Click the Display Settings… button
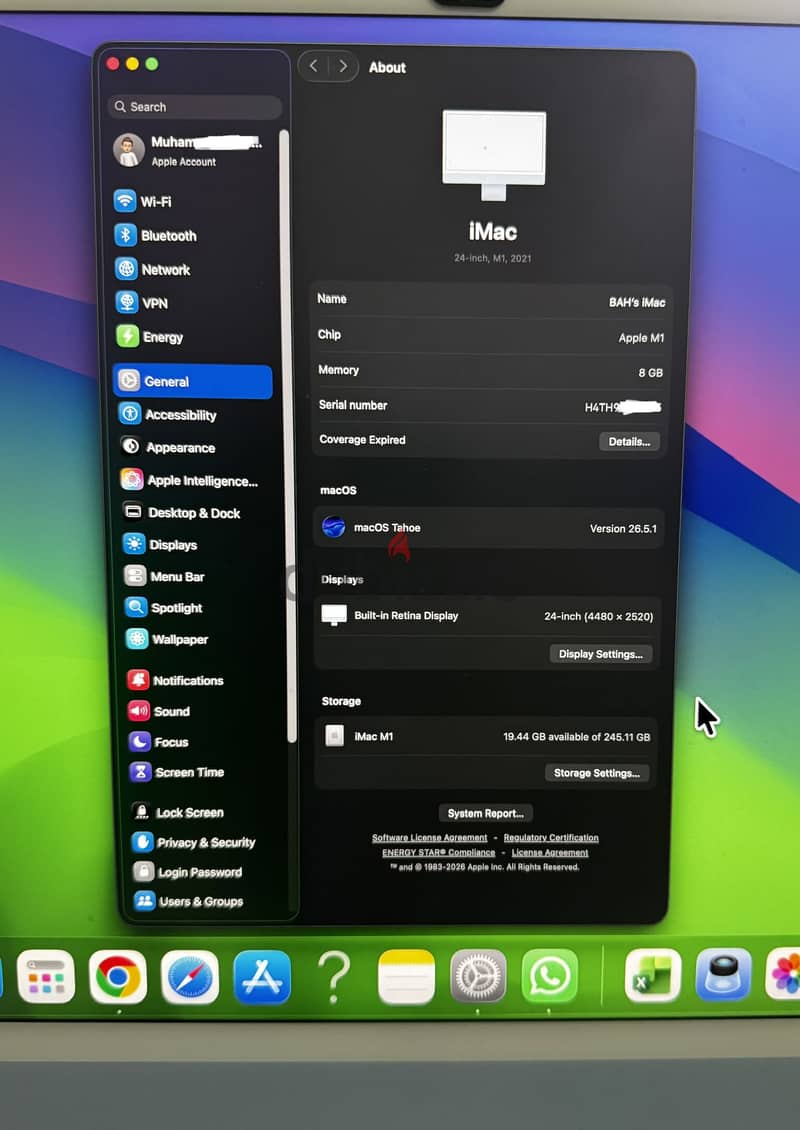 600,654
